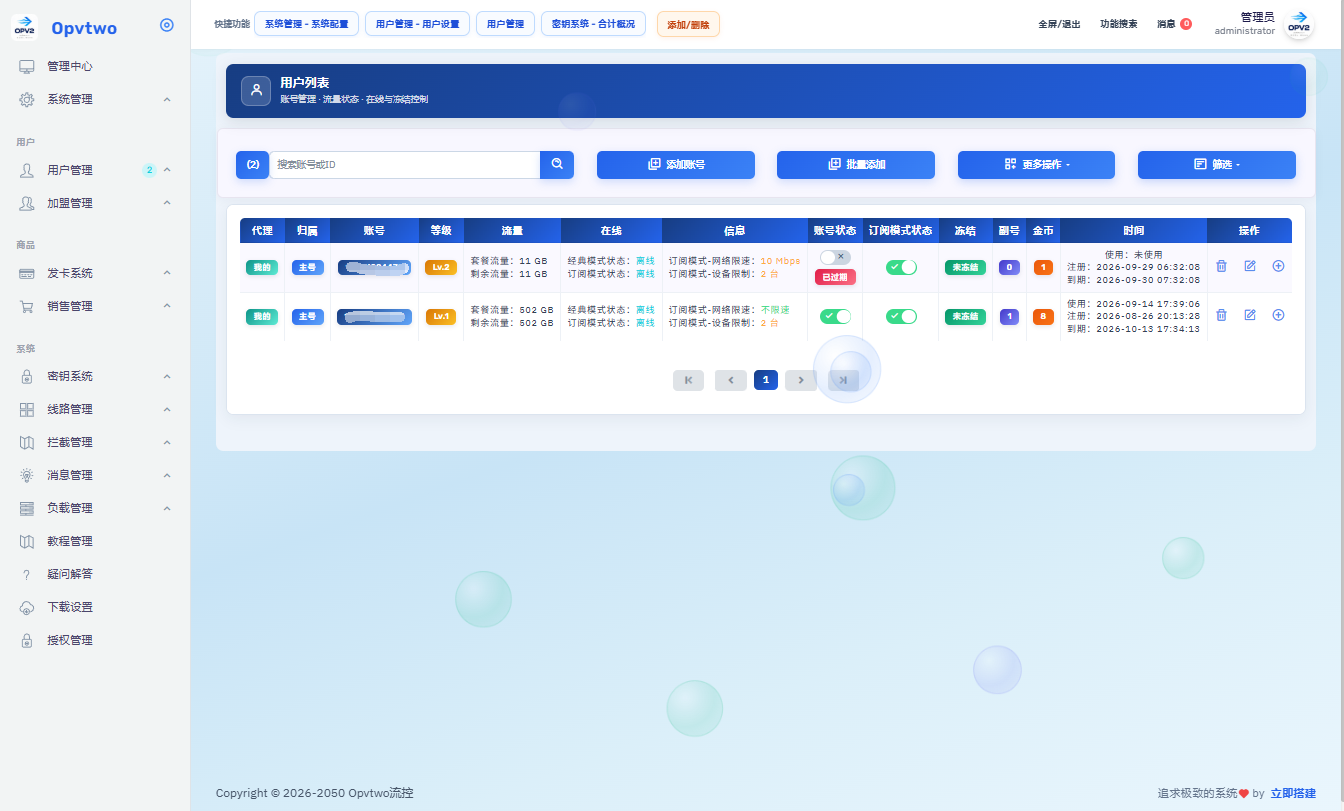Open 下载设置 in the sidebar
The image size is (1344, 811).
(95, 607)
